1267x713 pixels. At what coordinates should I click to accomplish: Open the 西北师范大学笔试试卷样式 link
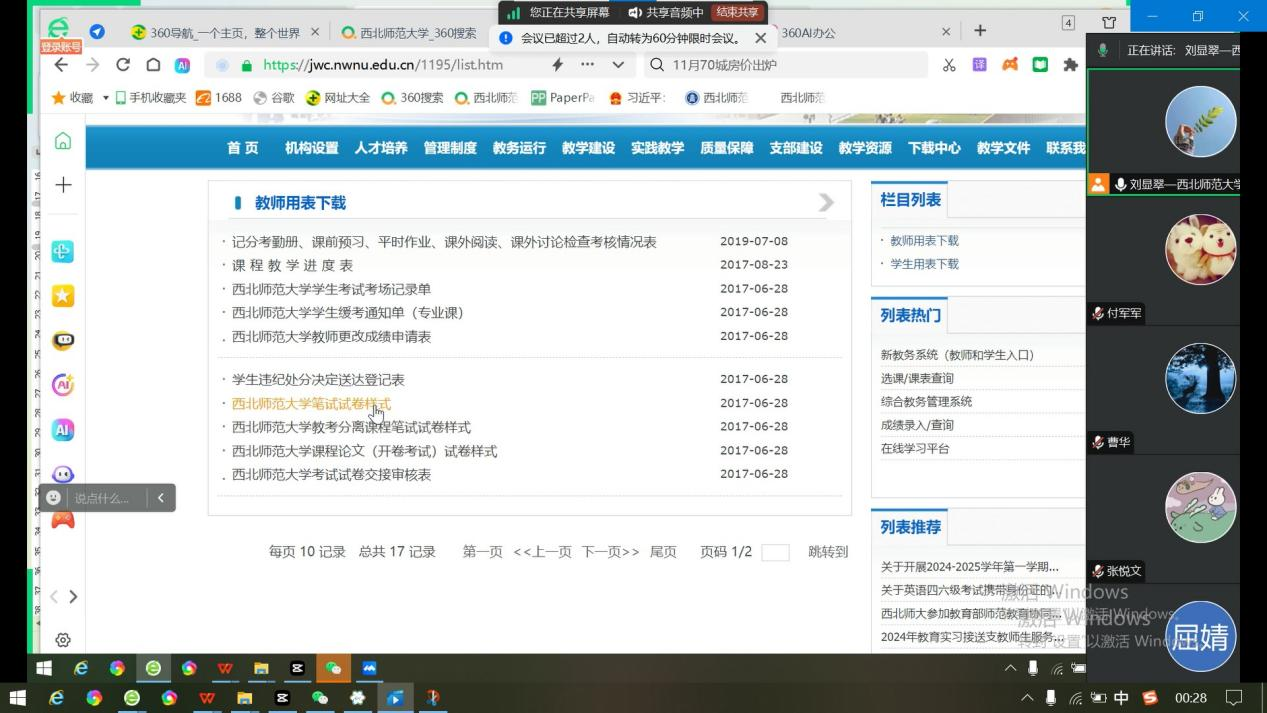tap(311, 404)
